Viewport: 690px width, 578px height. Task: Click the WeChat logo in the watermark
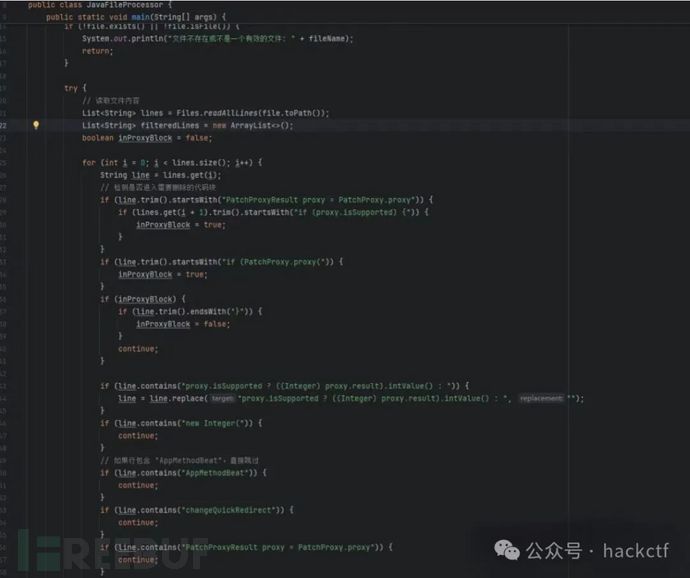(x=511, y=550)
